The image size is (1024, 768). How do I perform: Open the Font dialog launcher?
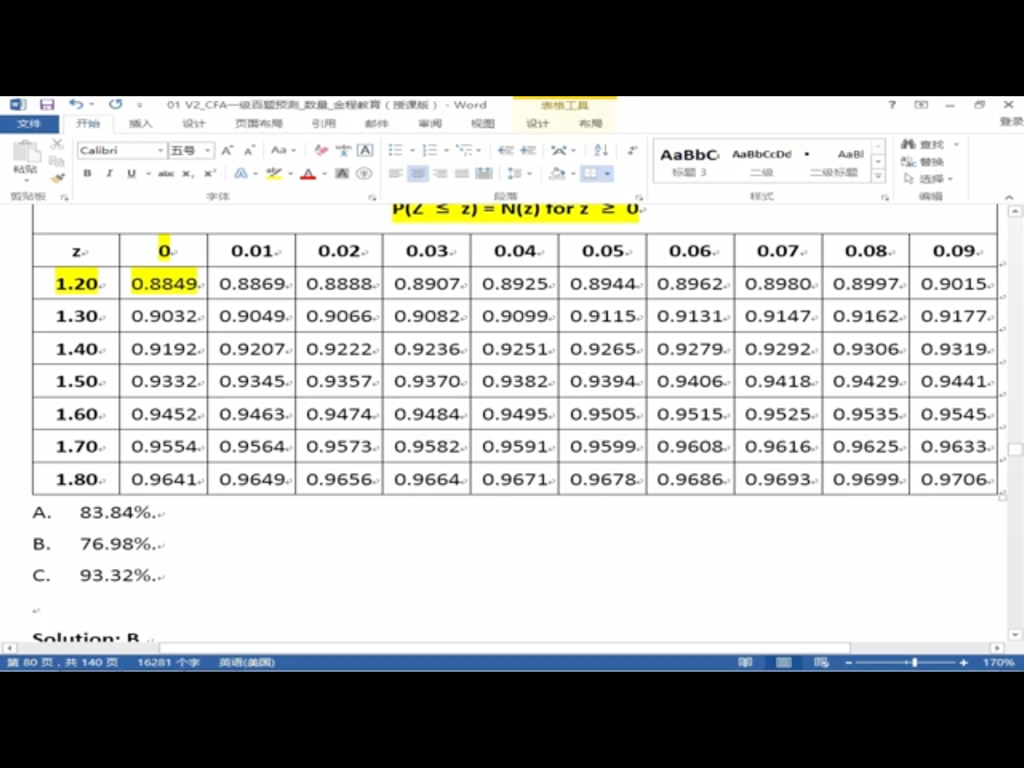click(372, 197)
